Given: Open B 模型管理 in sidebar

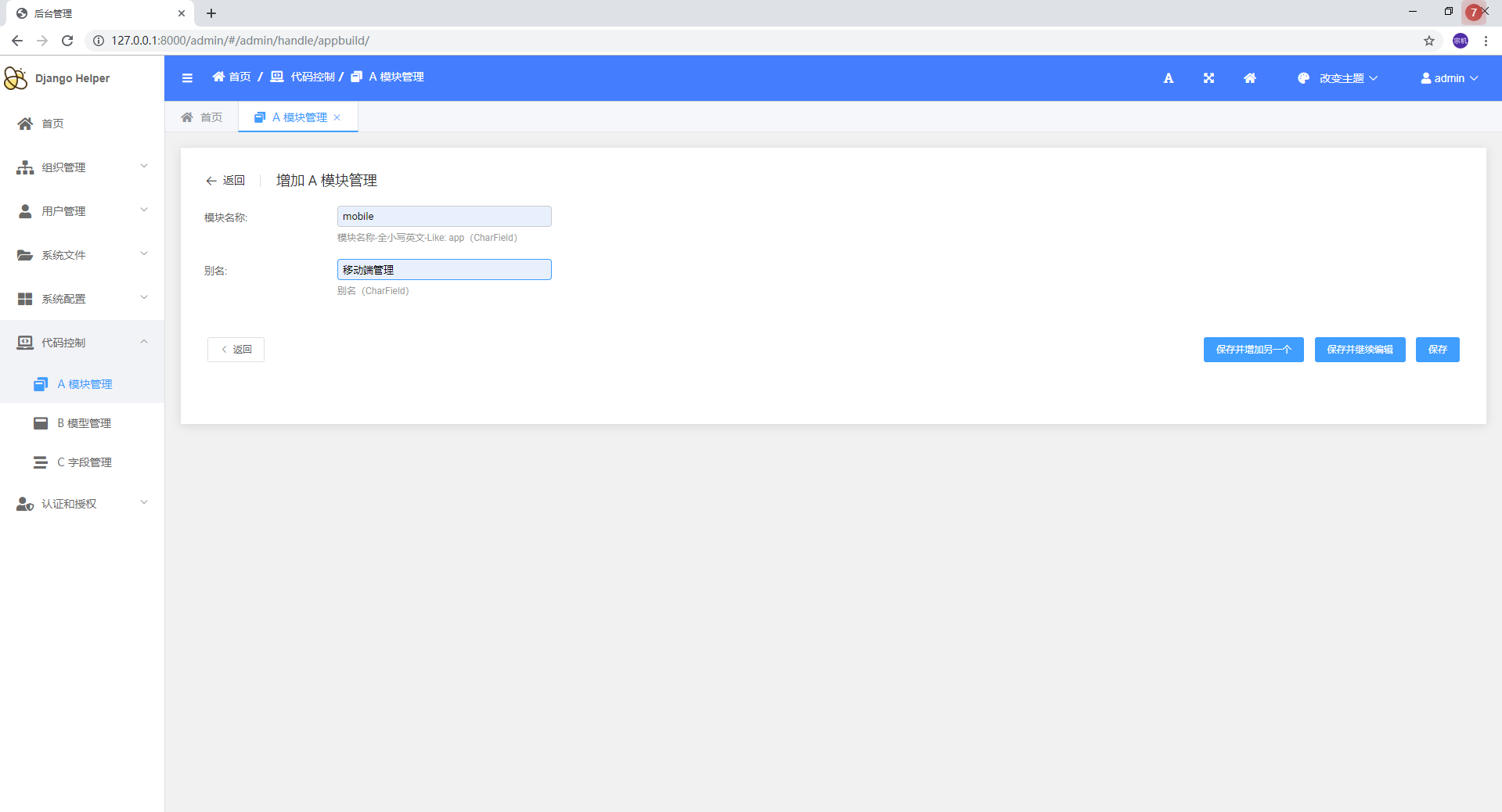Looking at the screenshot, I should click(x=84, y=423).
